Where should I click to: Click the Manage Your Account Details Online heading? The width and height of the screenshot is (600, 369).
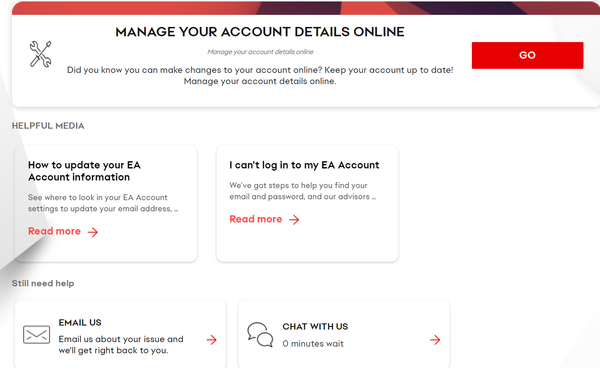pyautogui.click(x=260, y=32)
